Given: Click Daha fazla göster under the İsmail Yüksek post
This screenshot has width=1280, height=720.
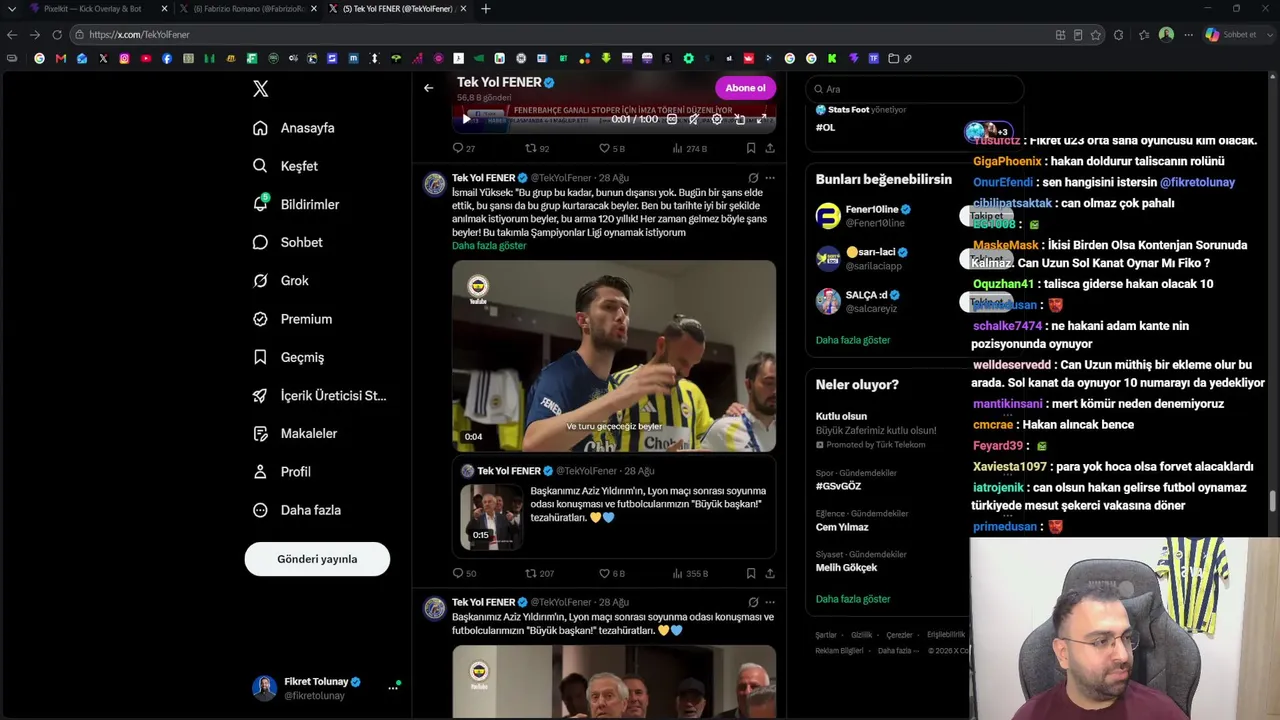Looking at the screenshot, I should click(x=489, y=246).
